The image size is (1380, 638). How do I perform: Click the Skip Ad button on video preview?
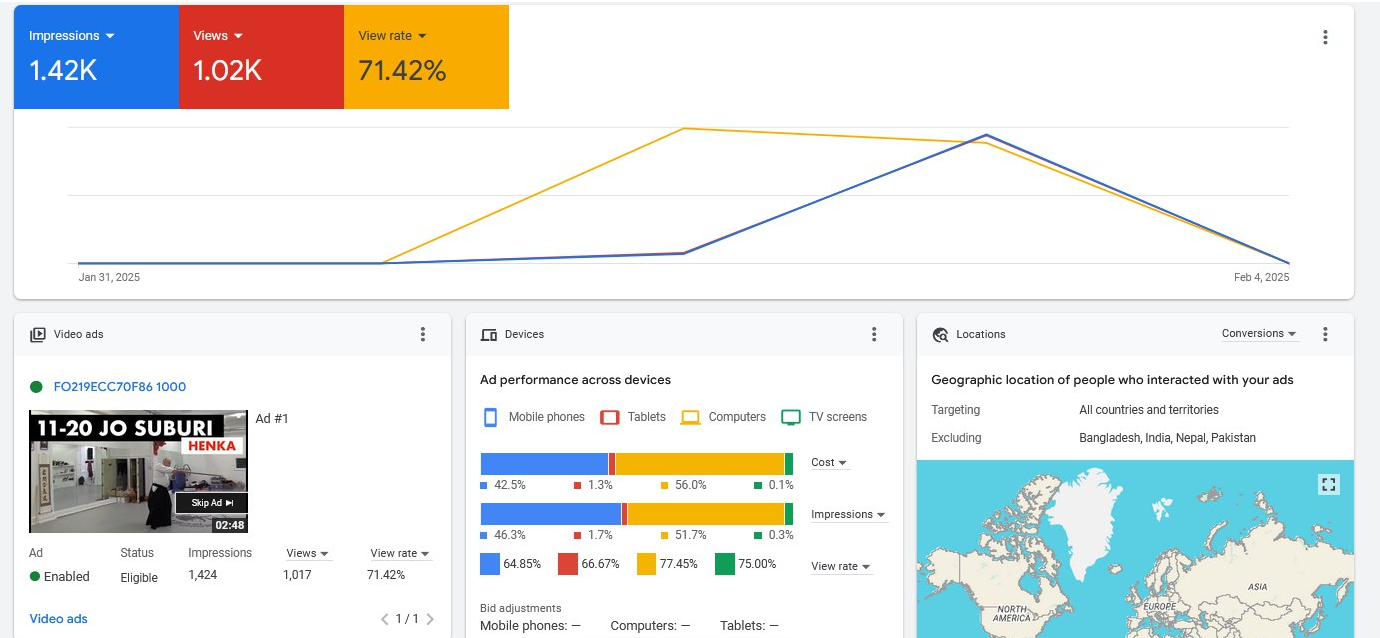pos(211,503)
